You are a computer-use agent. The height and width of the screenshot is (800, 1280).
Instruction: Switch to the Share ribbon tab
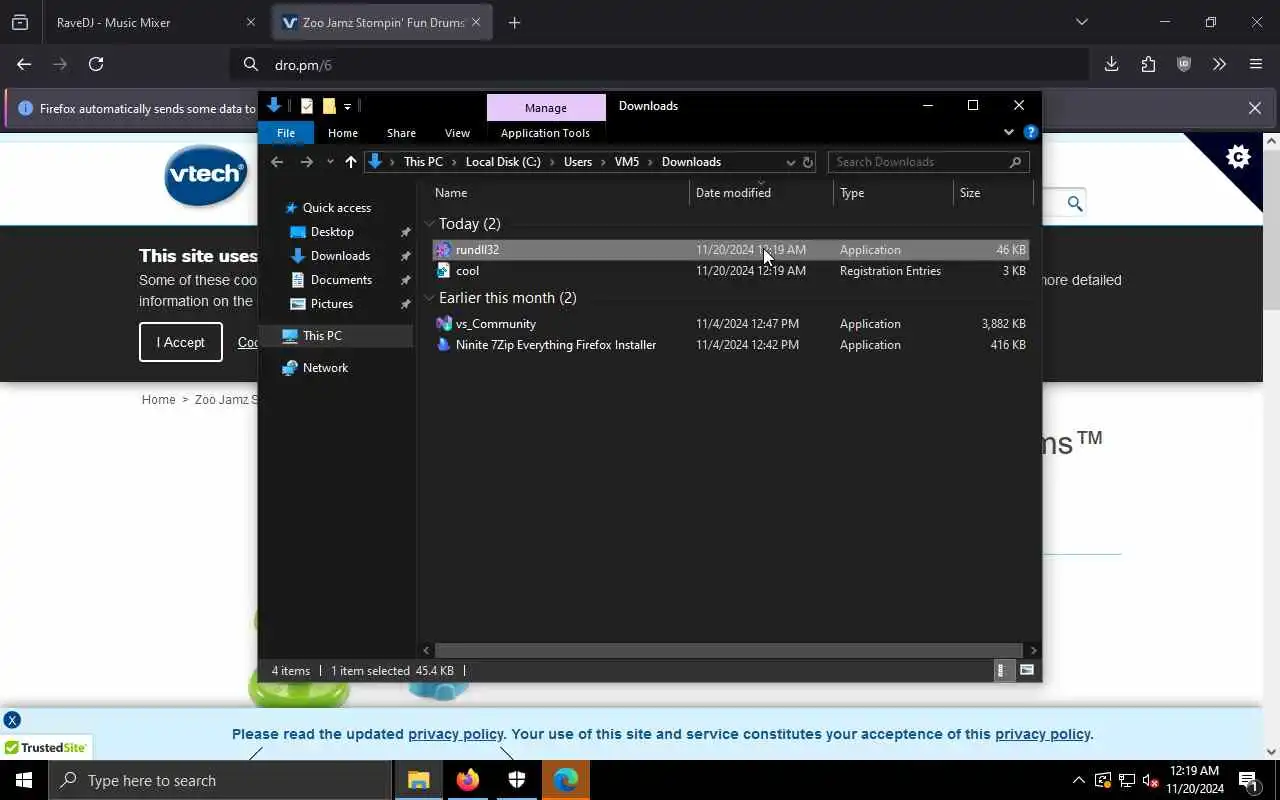coord(401,133)
